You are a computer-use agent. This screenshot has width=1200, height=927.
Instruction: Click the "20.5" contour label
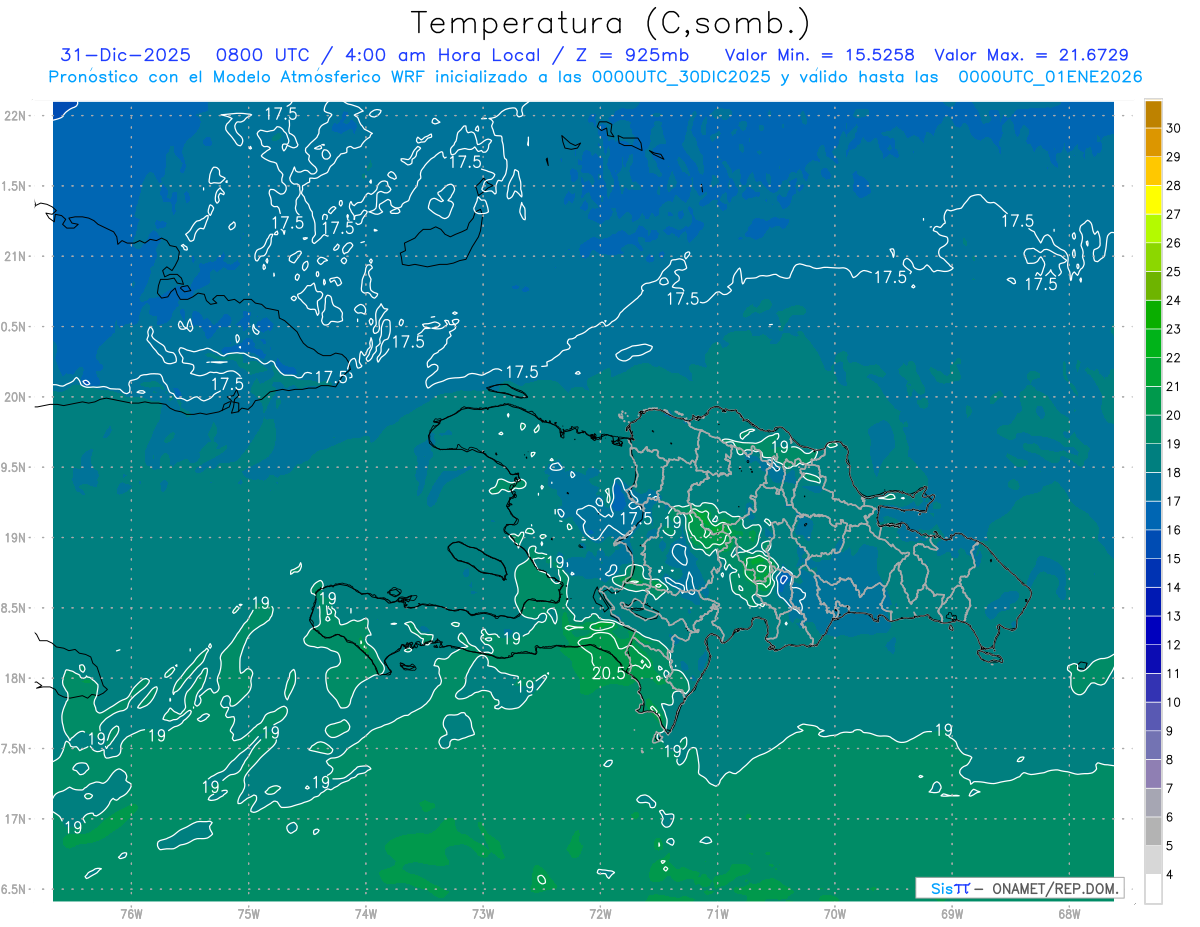(x=609, y=673)
